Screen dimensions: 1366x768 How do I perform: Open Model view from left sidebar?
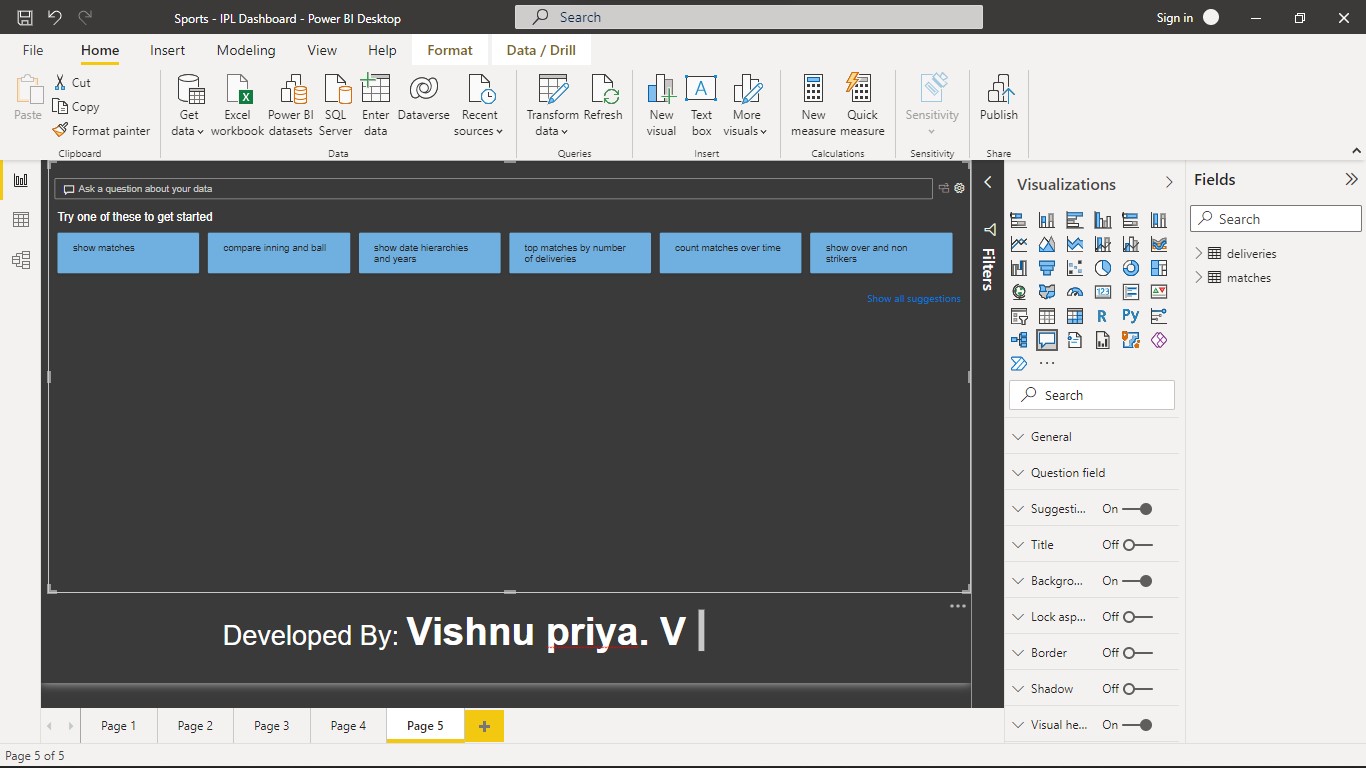coord(20,260)
